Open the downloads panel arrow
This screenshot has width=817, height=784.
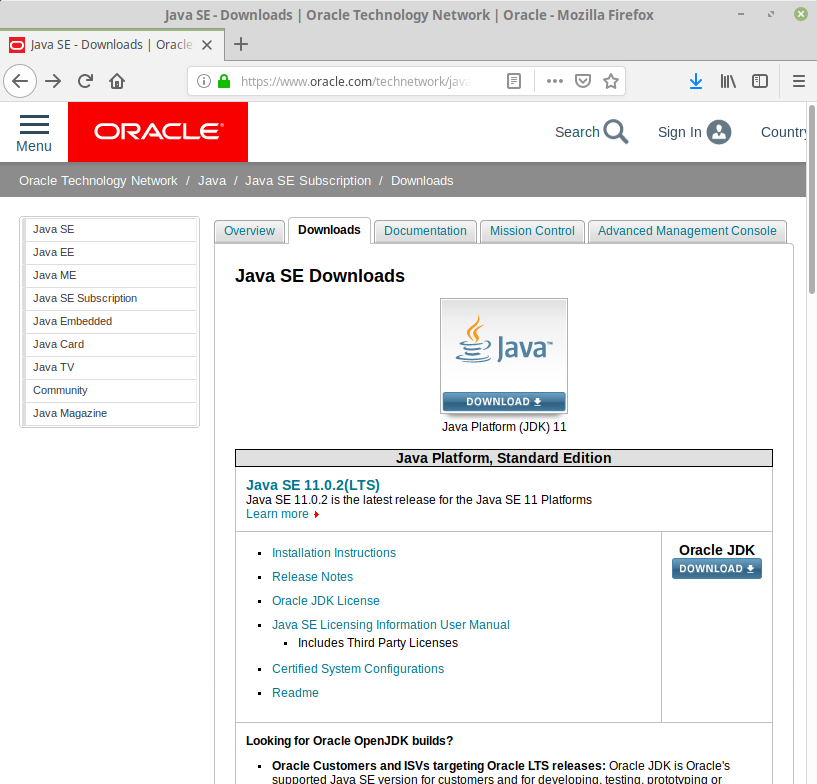click(696, 81)
